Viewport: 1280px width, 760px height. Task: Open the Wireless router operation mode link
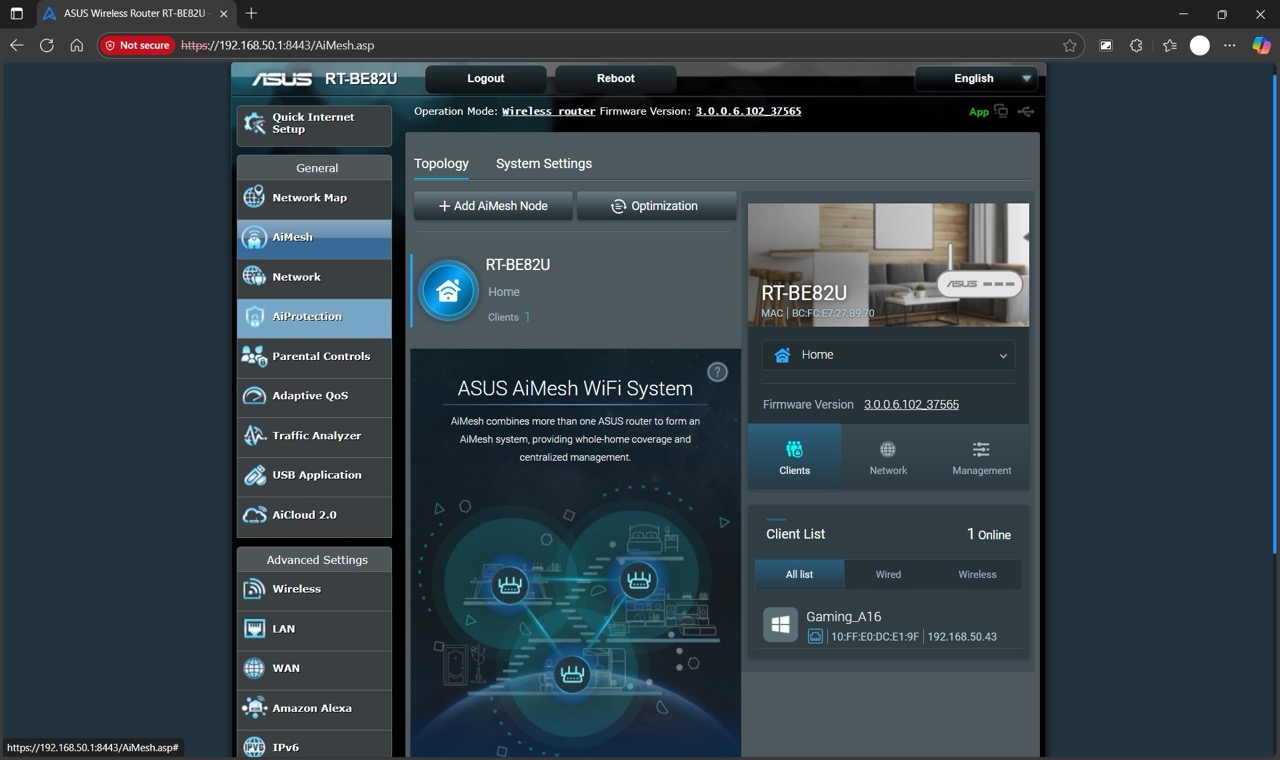click(x=548, y=111)
